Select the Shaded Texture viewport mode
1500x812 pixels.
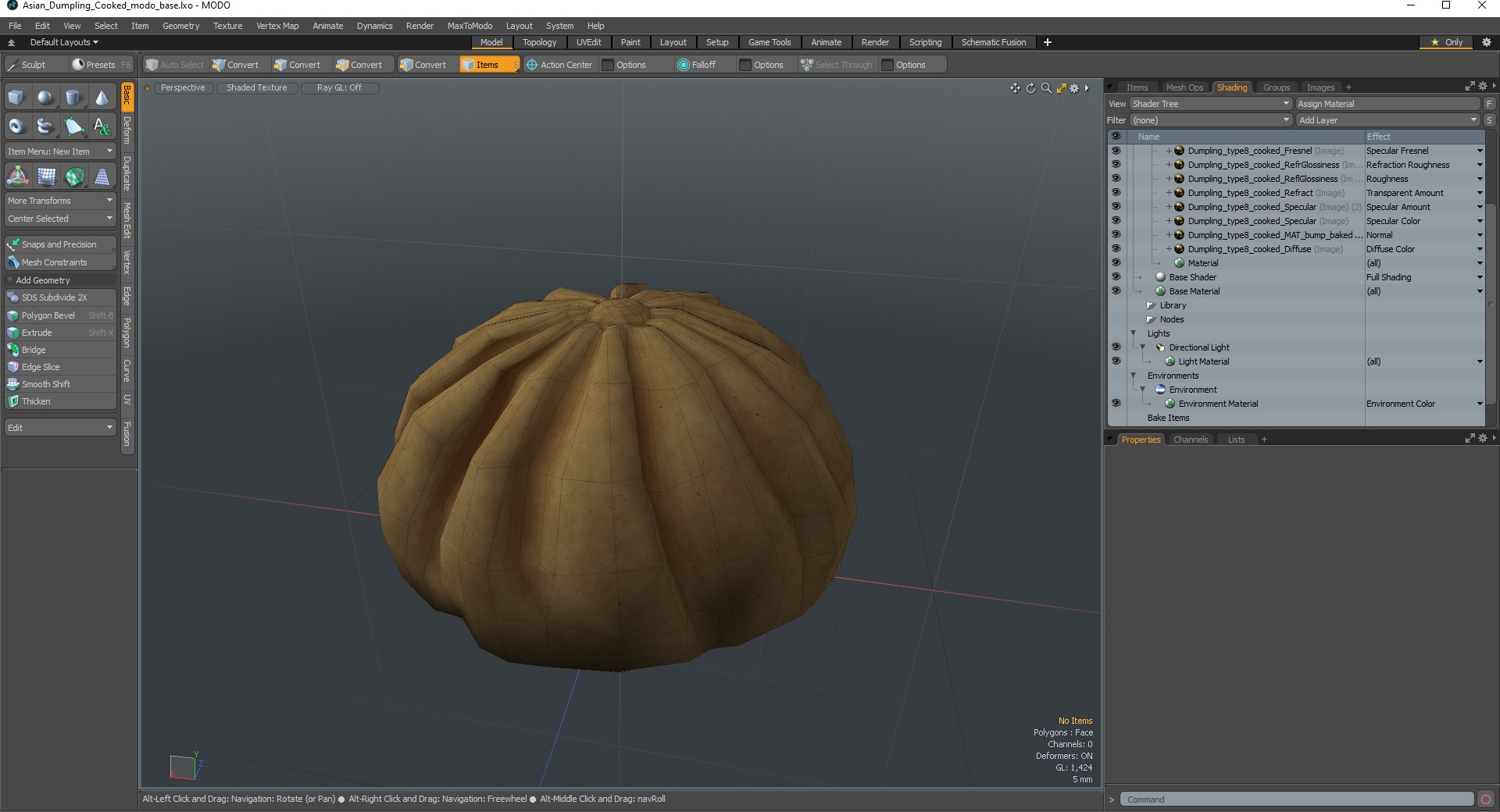256,88
